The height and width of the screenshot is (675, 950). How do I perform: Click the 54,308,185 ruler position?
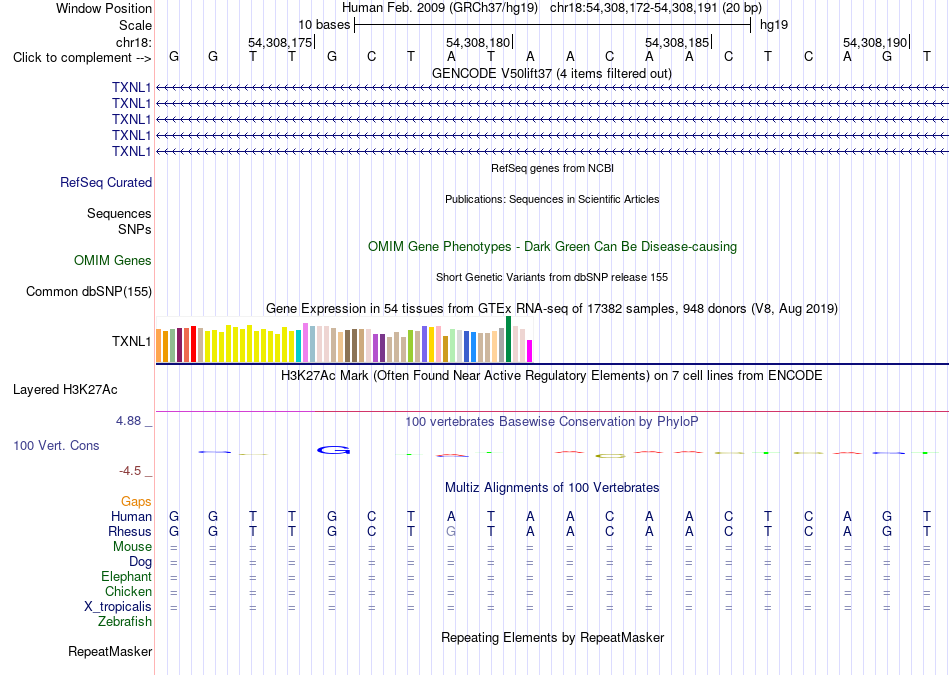(677, 42)
